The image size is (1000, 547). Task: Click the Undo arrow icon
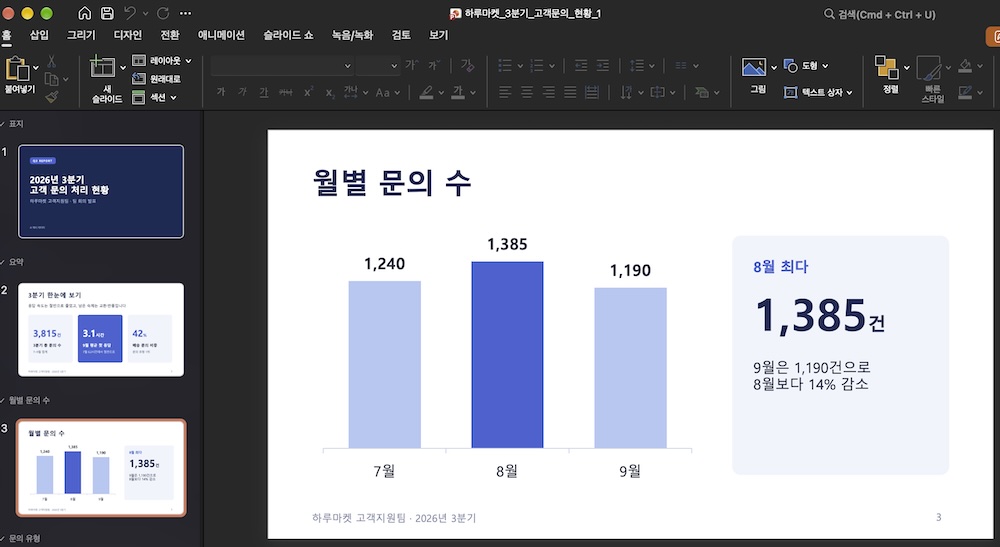pyautogui.click(x=130, y=13)
